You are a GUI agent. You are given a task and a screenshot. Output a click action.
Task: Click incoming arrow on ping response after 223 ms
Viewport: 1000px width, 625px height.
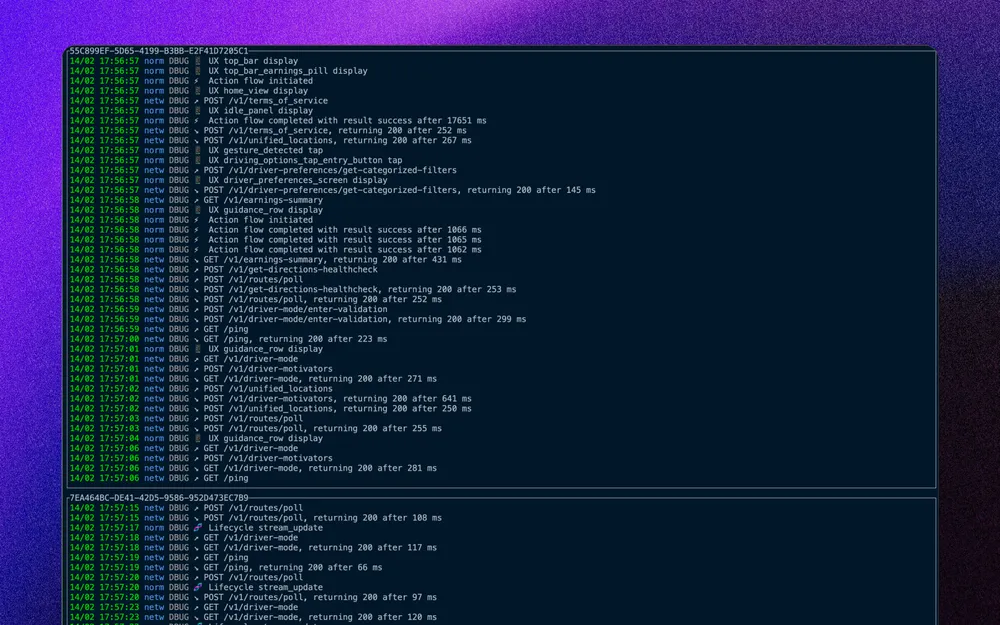tap(197, 339)
